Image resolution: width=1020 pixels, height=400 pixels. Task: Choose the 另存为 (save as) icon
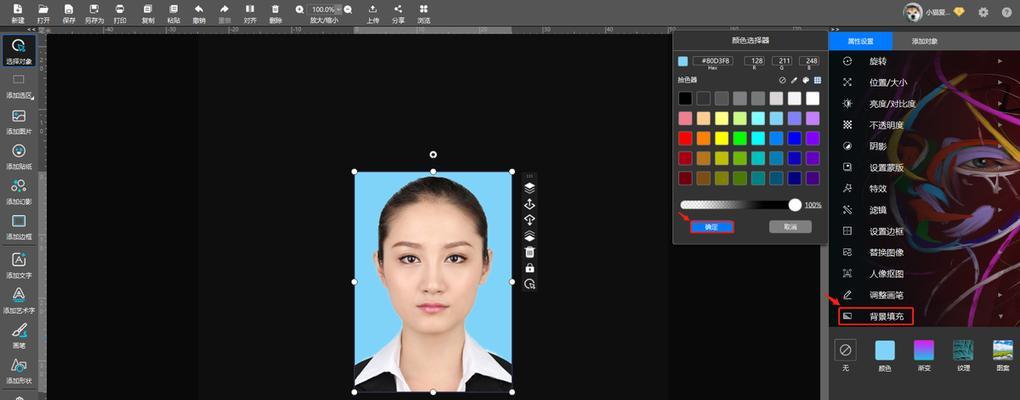[x=94, y=10]
